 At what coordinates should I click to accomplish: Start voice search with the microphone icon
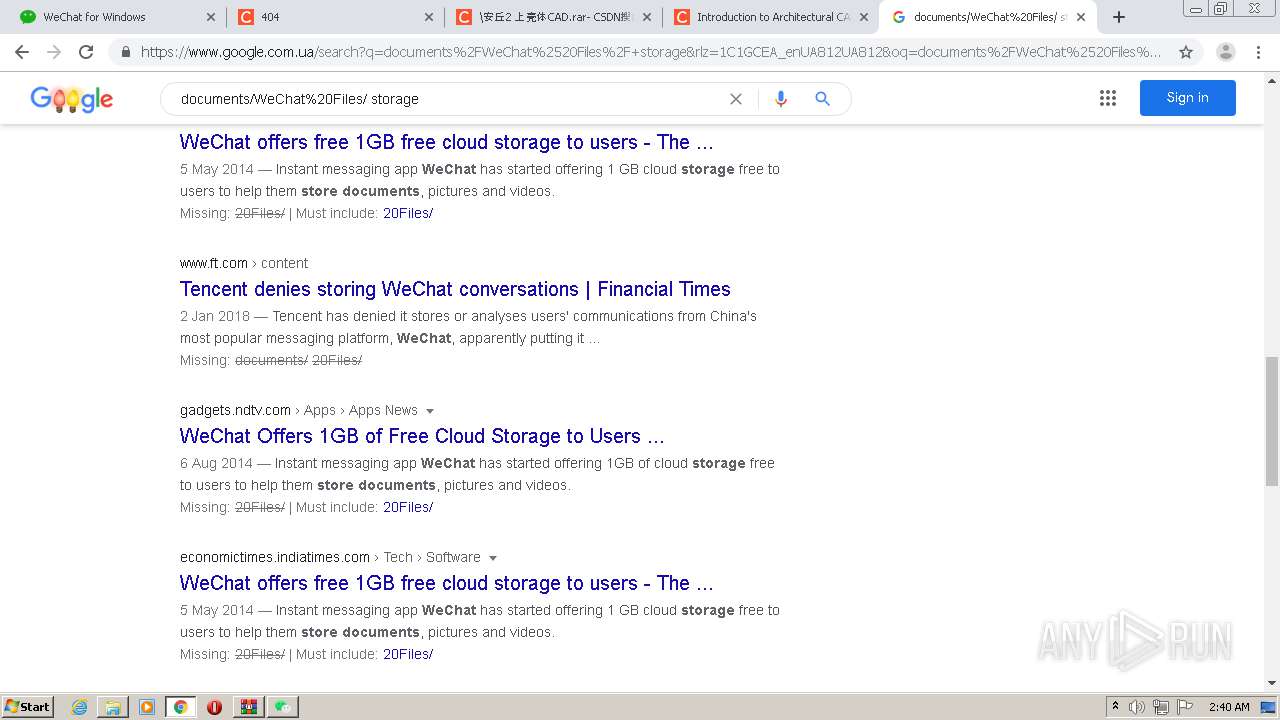[781, 99]
